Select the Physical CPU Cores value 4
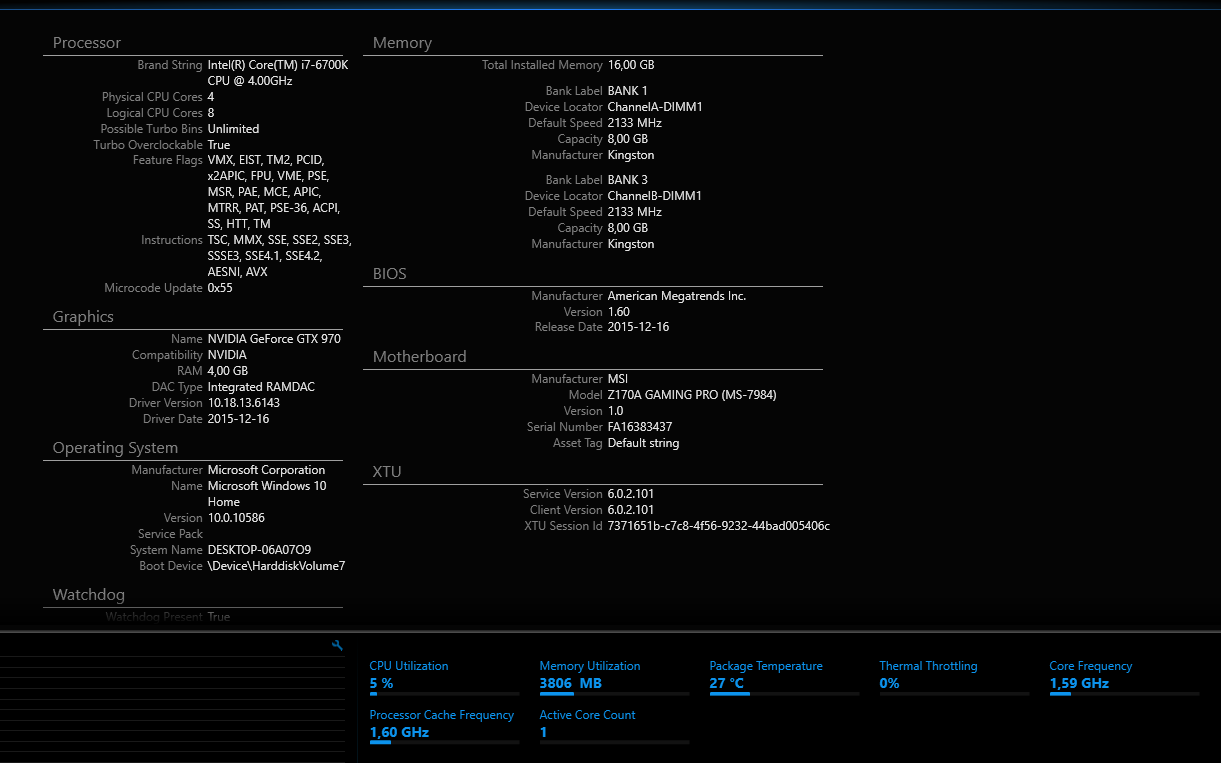Screen dimensions: 1221x763 (211, 97)
